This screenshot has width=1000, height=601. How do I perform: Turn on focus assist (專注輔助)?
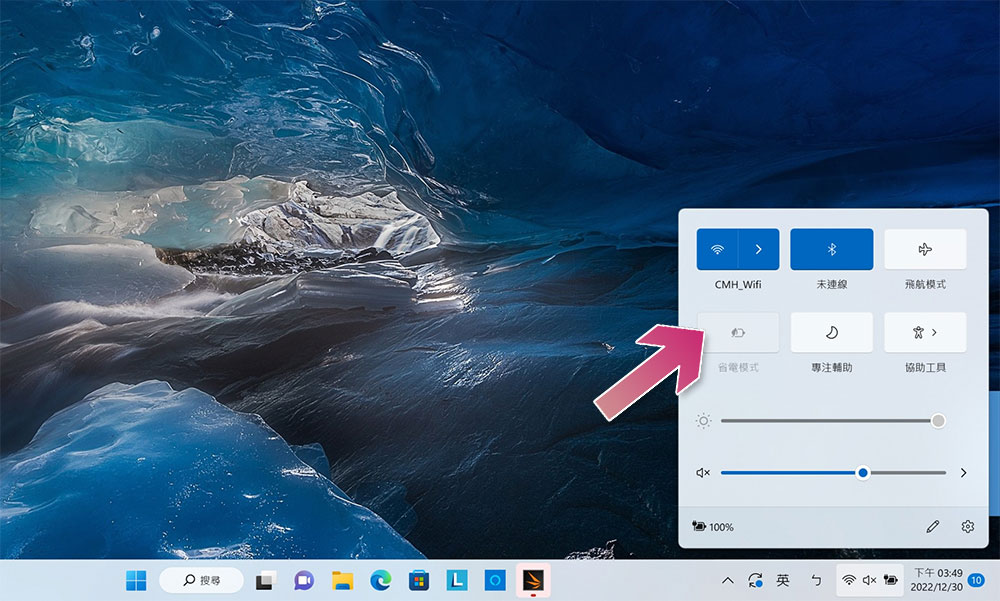(832, 332)
